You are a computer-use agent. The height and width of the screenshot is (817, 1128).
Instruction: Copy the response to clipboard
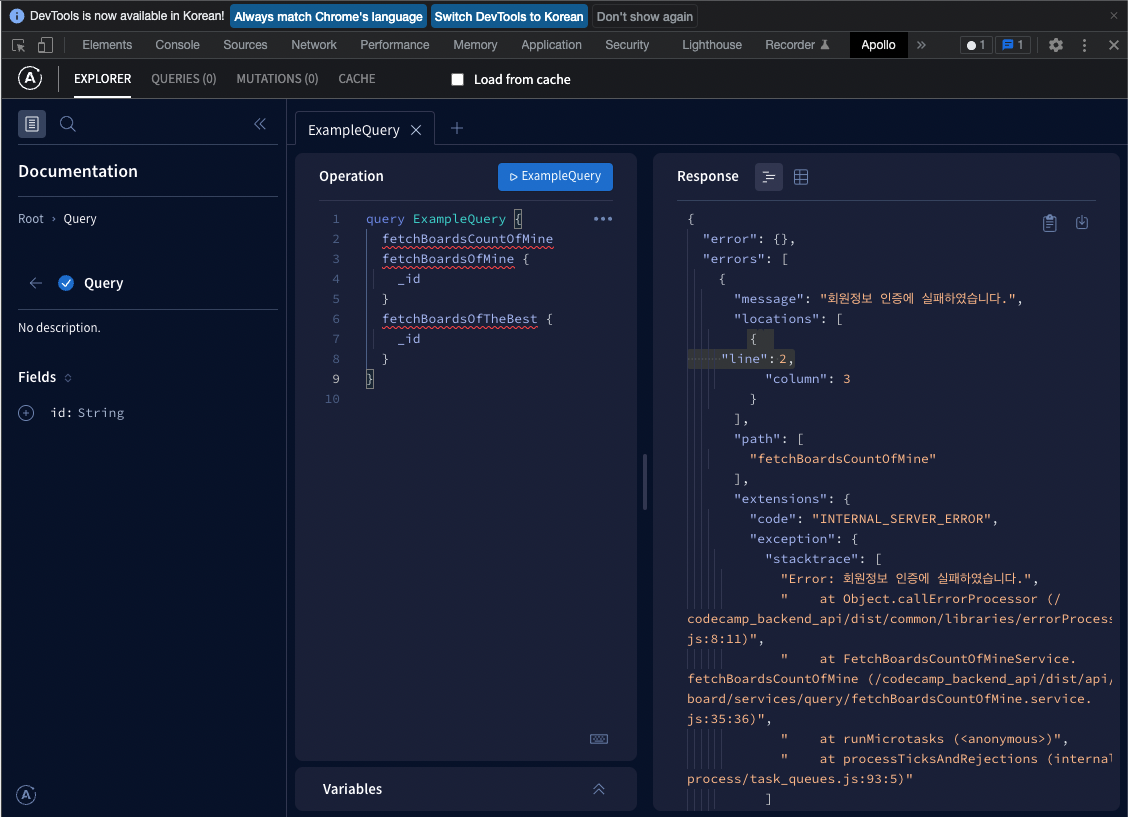coord(1049,223)
